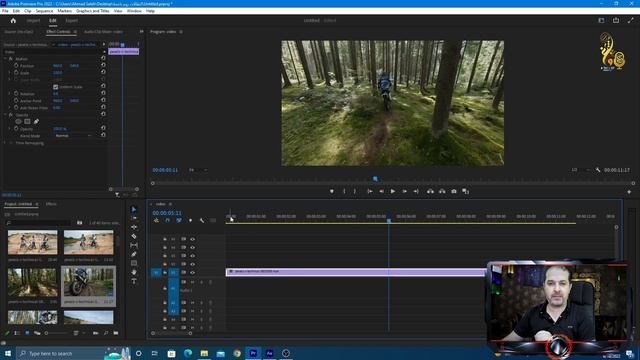This screenshot has height=360, width=640.
Task: Reset the Position parameter
Action: tap(103, 65)
